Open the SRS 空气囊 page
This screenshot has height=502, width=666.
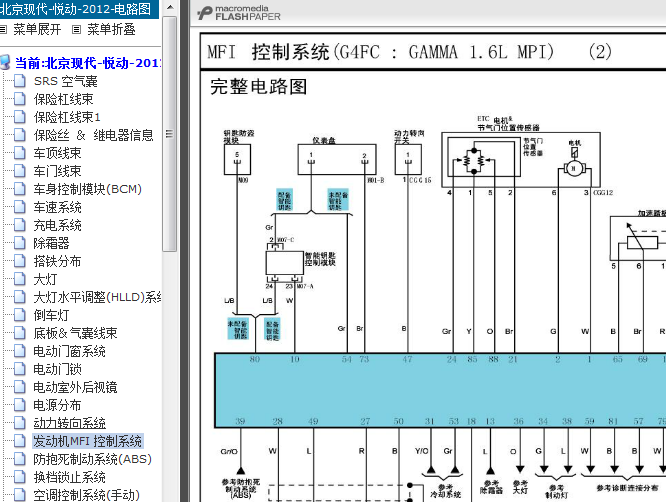tap(66, 81)
